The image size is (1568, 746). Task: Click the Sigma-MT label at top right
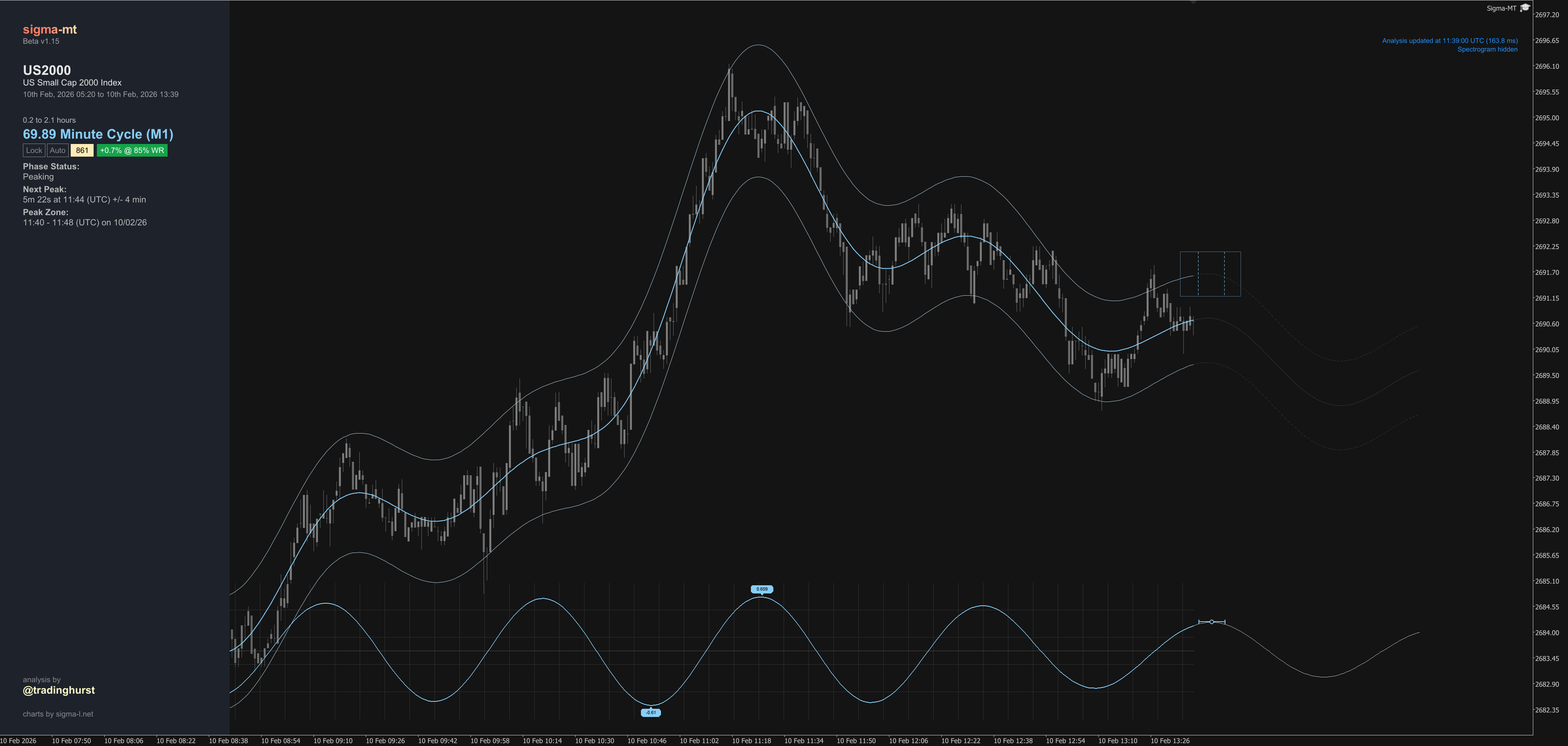[1501, 8]
